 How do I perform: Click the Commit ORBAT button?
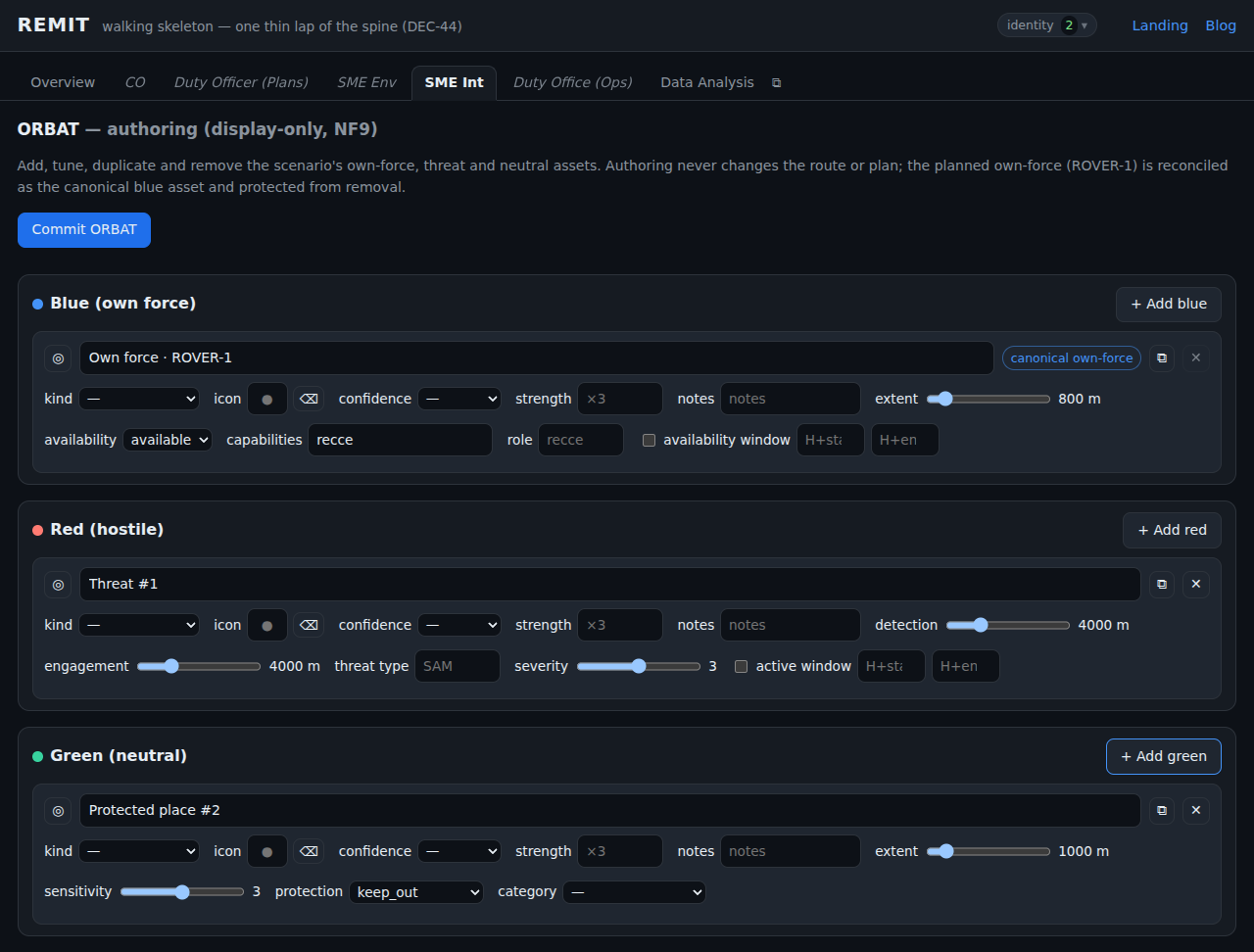click(x=84, y=230)
